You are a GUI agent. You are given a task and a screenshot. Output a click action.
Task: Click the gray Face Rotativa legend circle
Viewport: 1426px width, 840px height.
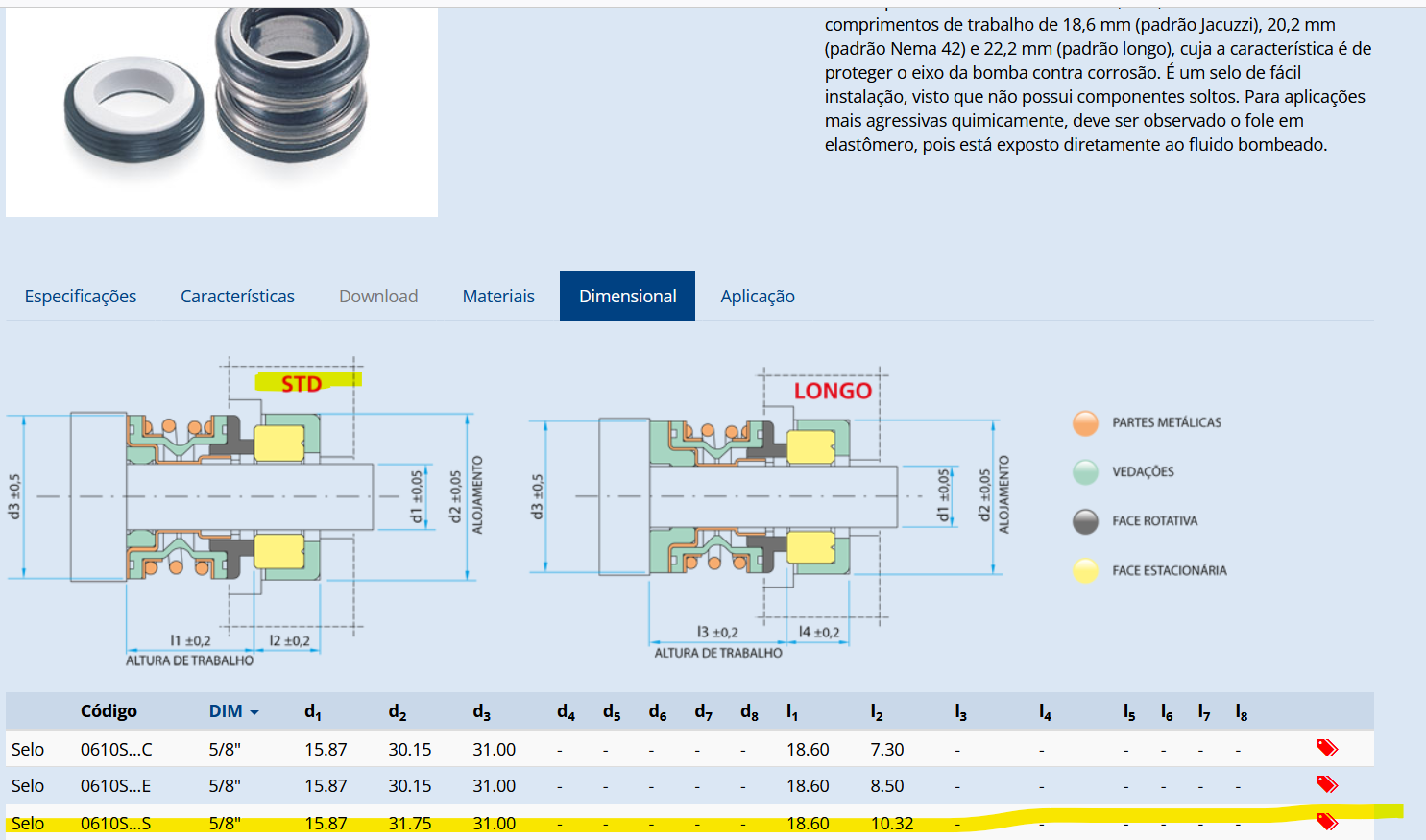[1085, 521]
